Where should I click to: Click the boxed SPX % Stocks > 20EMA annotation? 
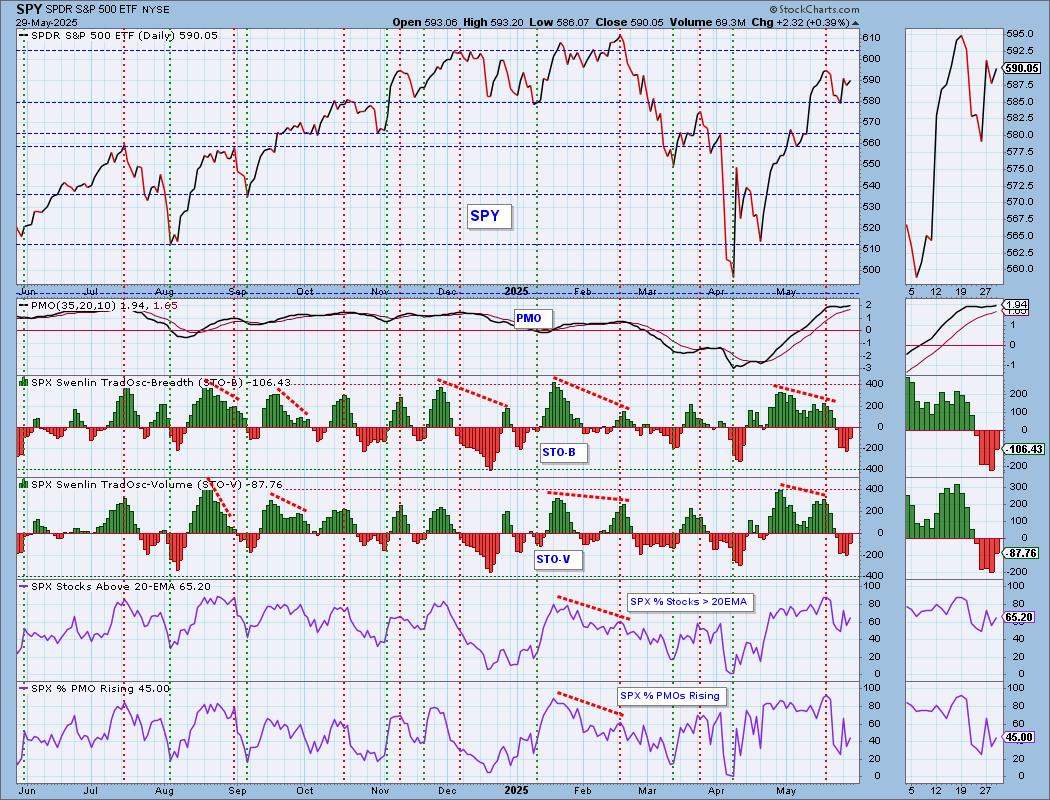point(688,602)
